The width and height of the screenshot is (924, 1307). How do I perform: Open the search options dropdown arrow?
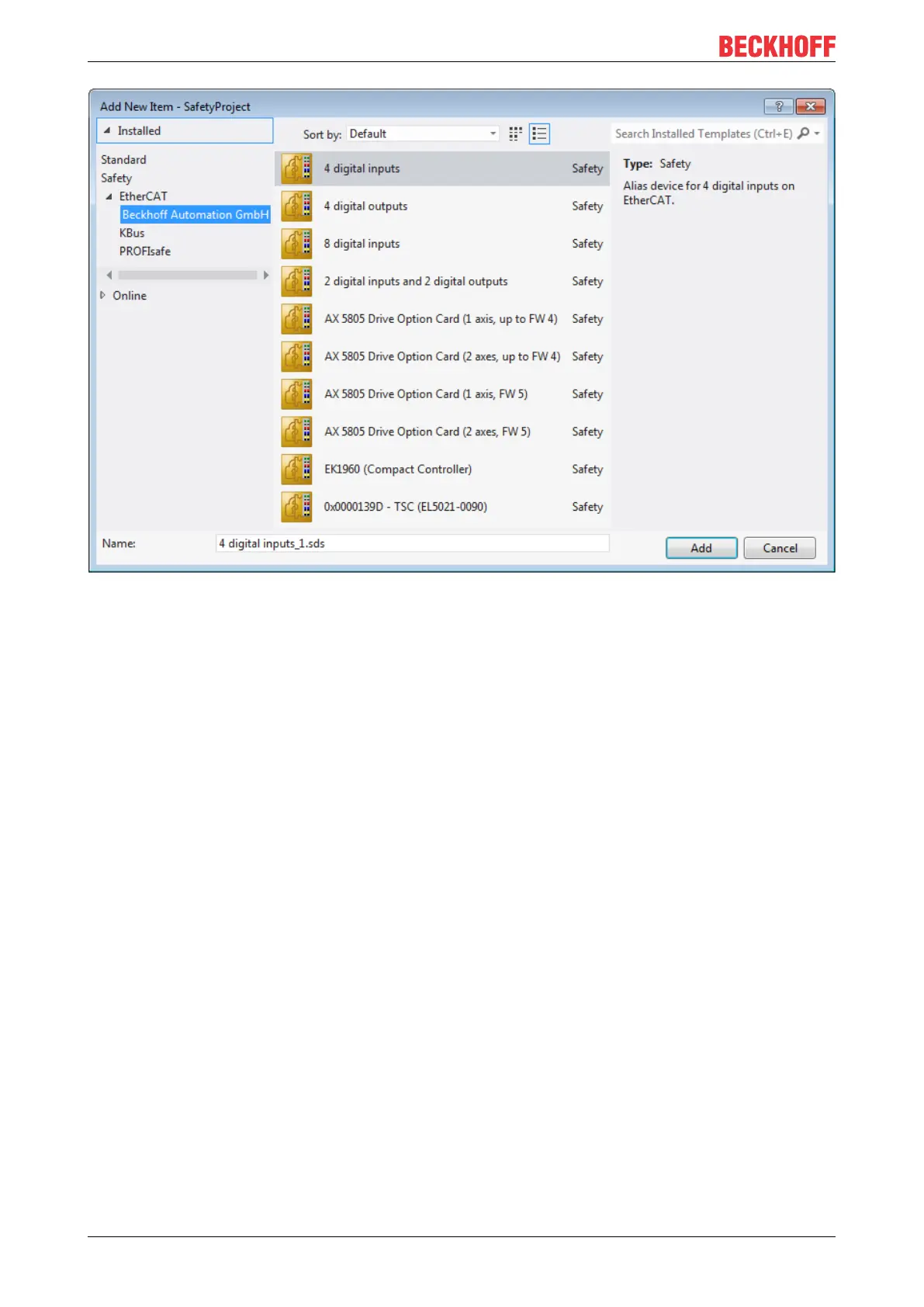817,133
